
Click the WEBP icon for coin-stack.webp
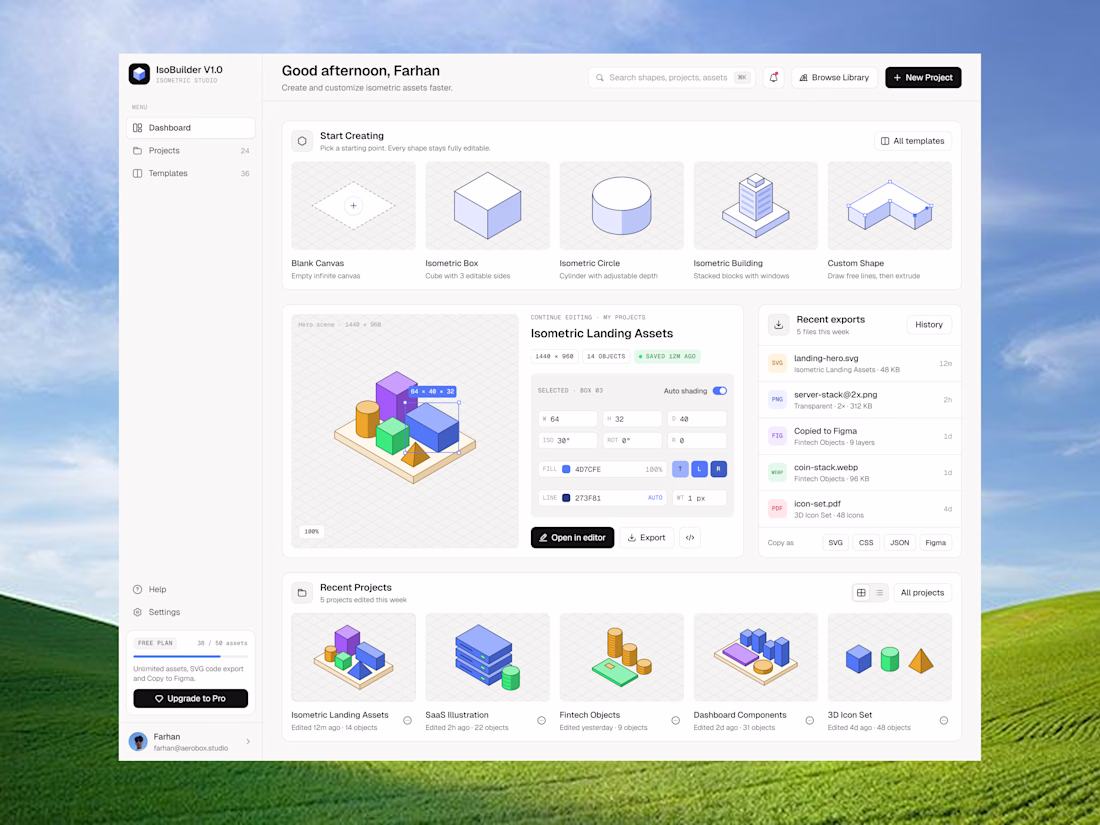pos(777,472)
